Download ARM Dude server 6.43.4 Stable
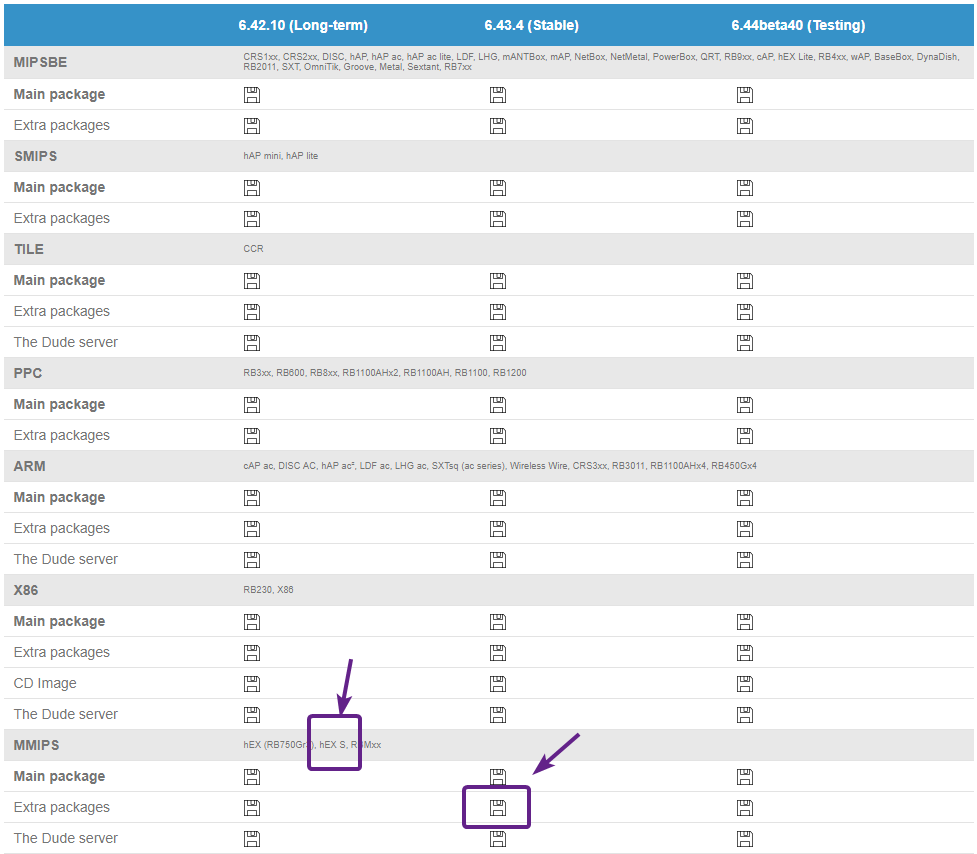This screenshot has width=977, height=854. click(498, 560)
